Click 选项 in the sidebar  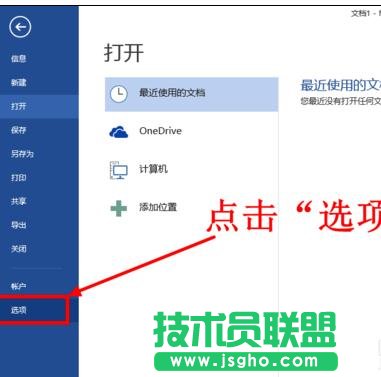(x=19, y=310)
